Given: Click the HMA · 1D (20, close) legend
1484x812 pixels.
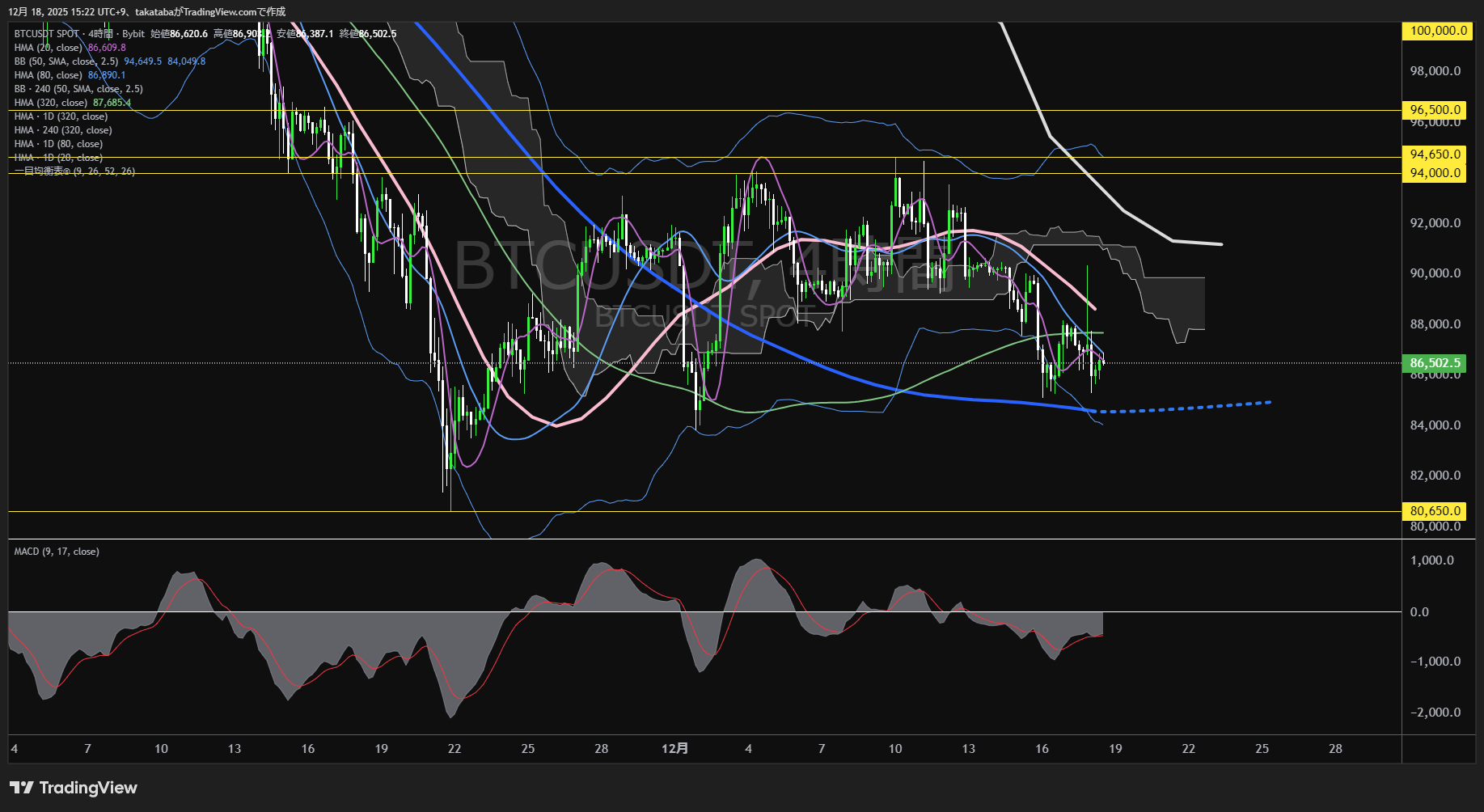Looking at the screenshot, I should tap(58, 158).
